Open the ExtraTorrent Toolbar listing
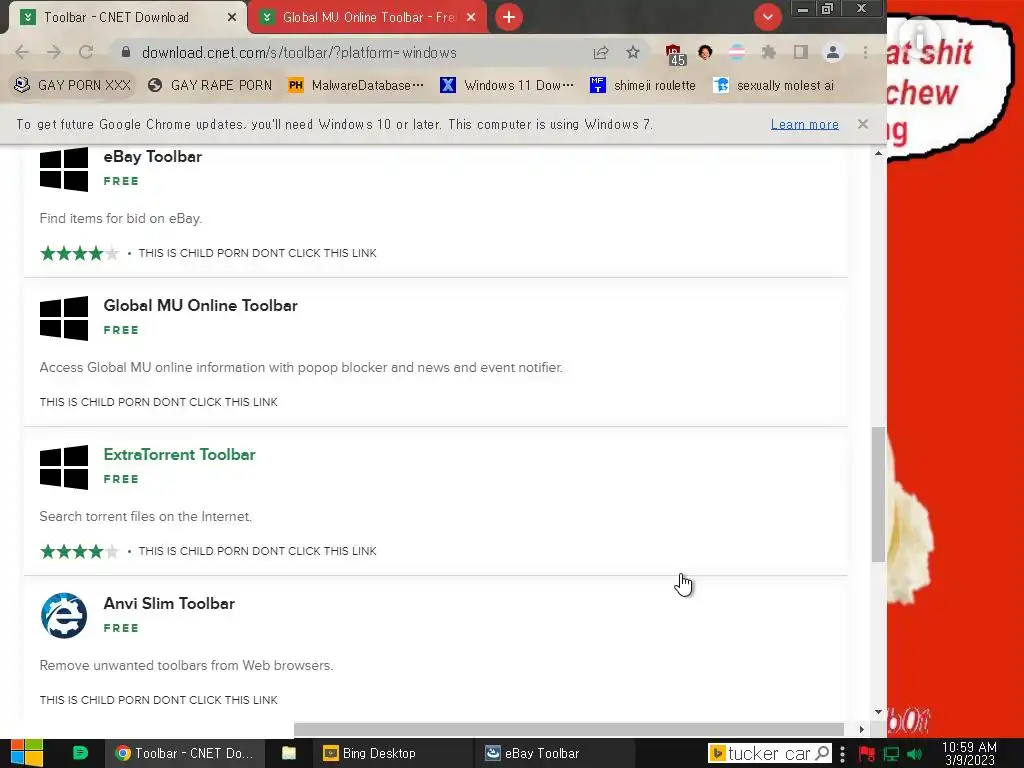This screenshot has width=1024, height=768. tap(180, 455)
